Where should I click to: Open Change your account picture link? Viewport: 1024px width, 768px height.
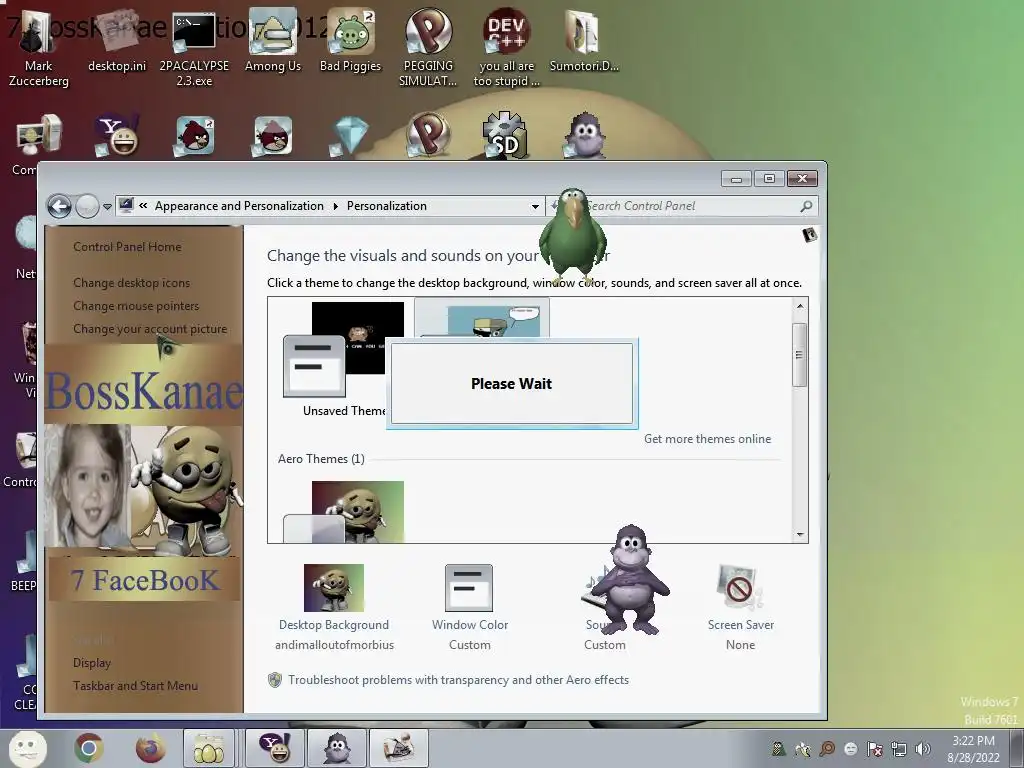coord(150,328)
